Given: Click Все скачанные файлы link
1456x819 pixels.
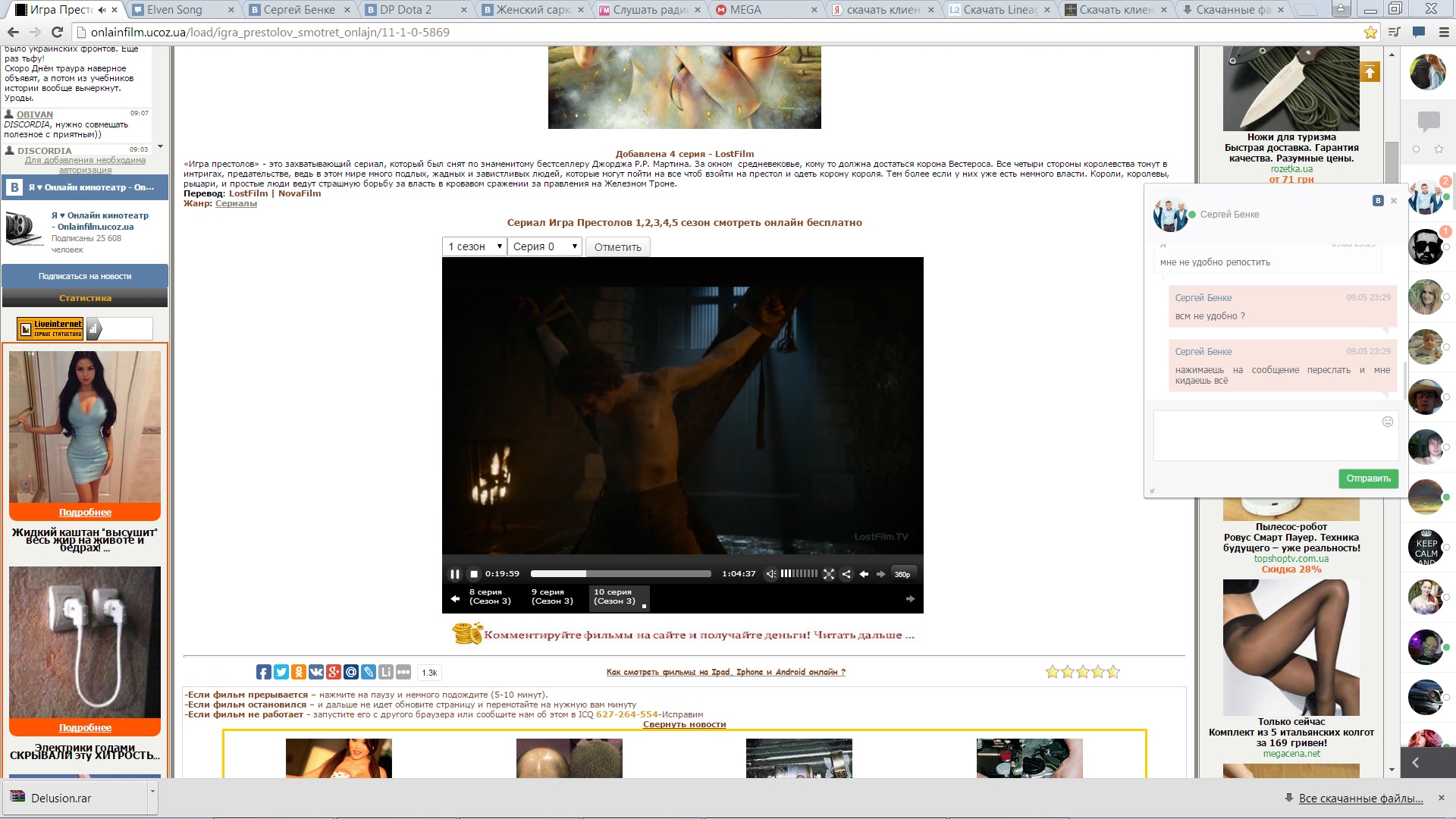Looking at the screenshot, I should tap(1360, 799).
